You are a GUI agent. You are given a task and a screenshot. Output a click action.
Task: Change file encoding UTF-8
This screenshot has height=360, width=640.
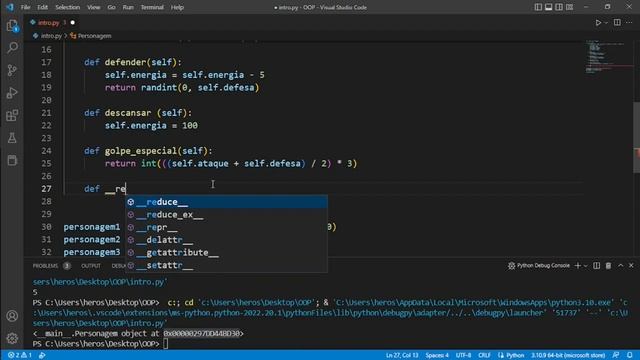(x=463, y=355)
